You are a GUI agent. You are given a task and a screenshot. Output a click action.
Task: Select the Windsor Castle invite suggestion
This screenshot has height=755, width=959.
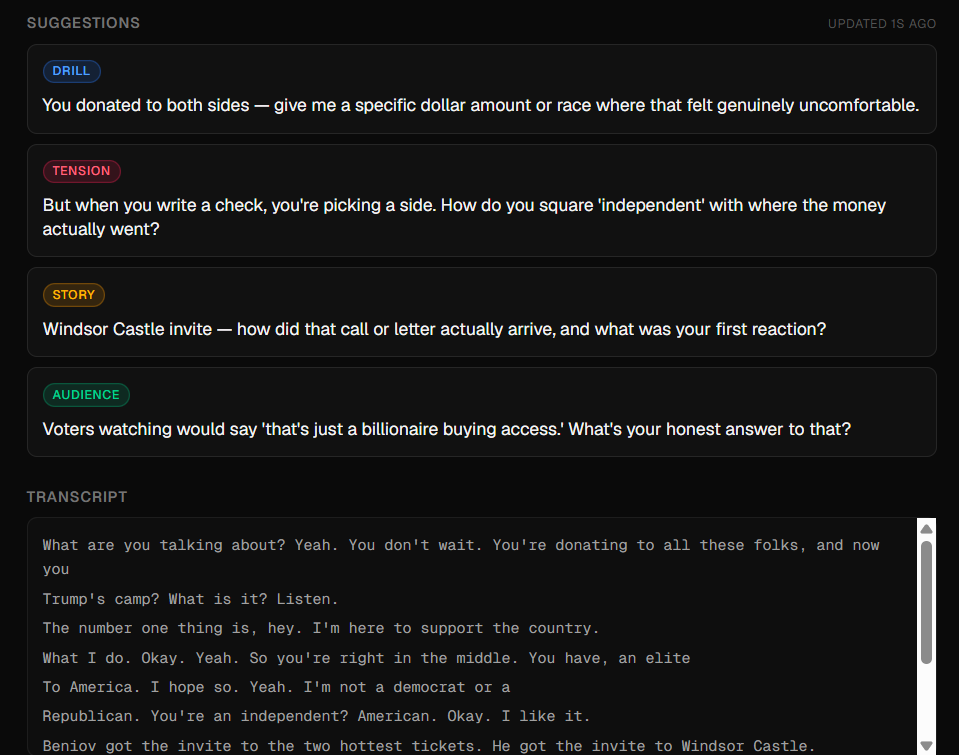pyautogui.click(x=481, y=312)
